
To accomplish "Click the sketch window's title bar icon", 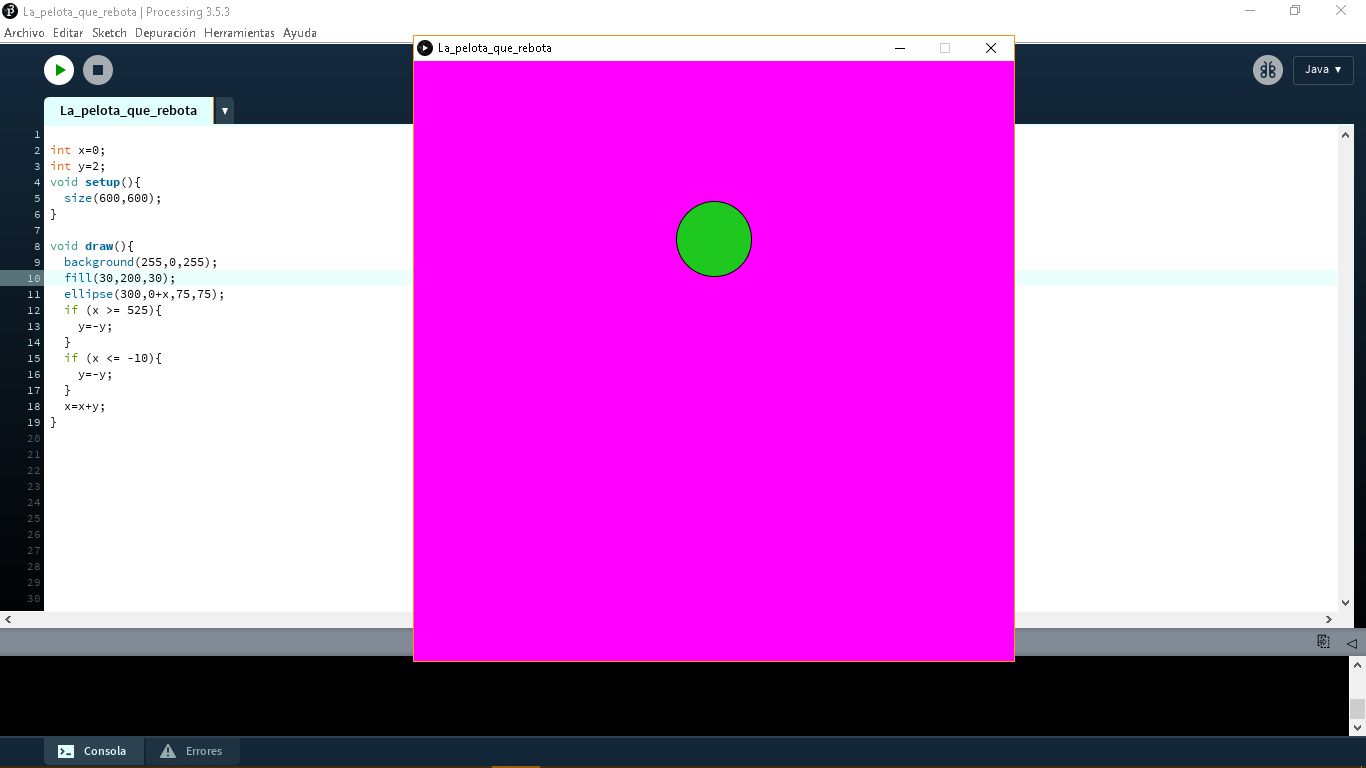I will coord(425,48).
